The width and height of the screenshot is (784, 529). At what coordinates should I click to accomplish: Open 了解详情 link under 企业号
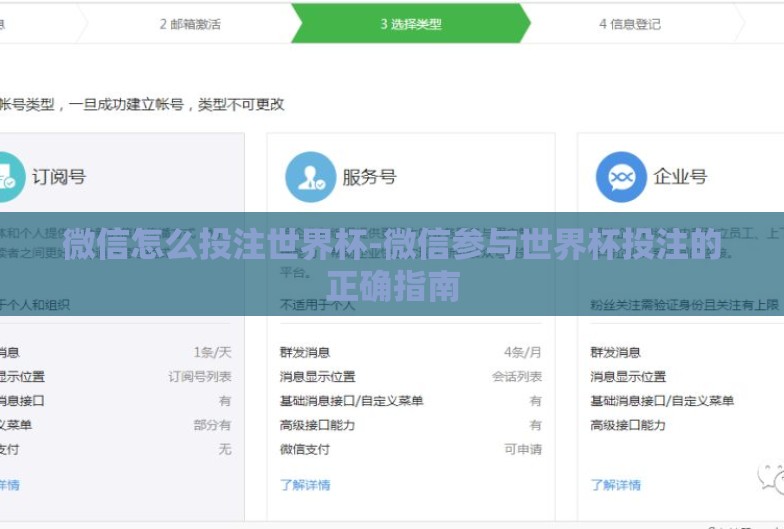coord(616,485)
